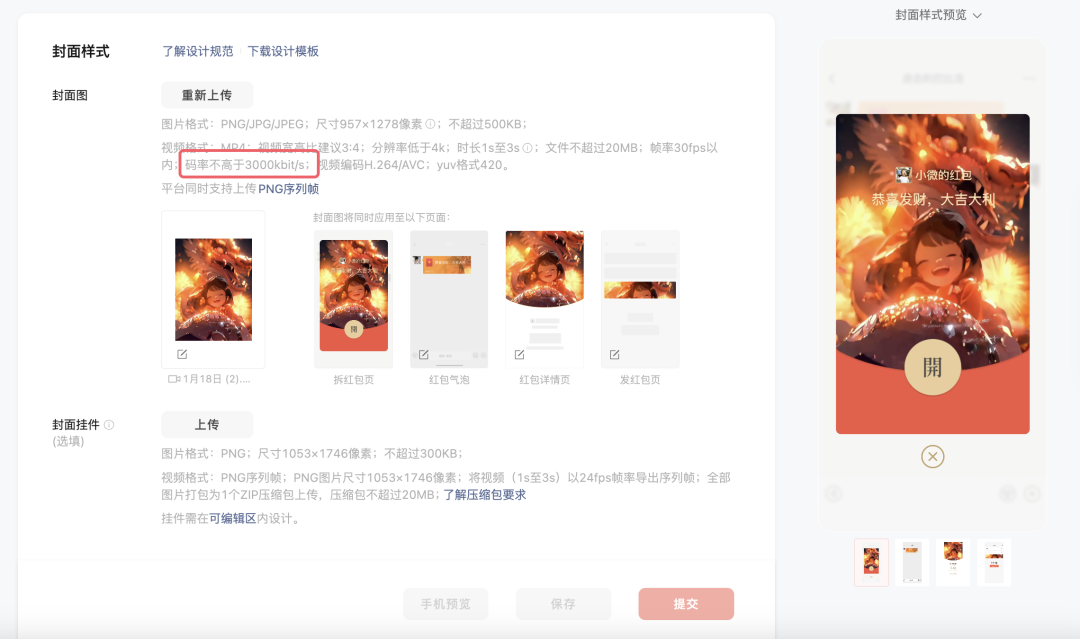Click the 可编辑区 link

tap(233, 518)
